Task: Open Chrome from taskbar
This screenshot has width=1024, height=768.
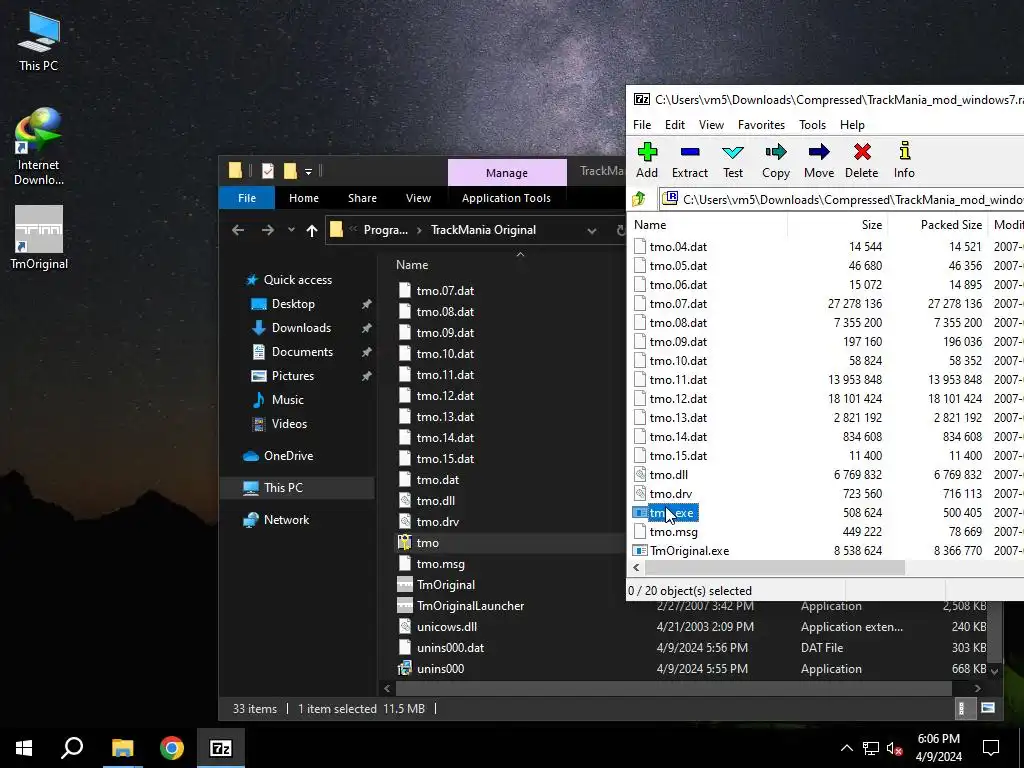Action: [171, 748]
